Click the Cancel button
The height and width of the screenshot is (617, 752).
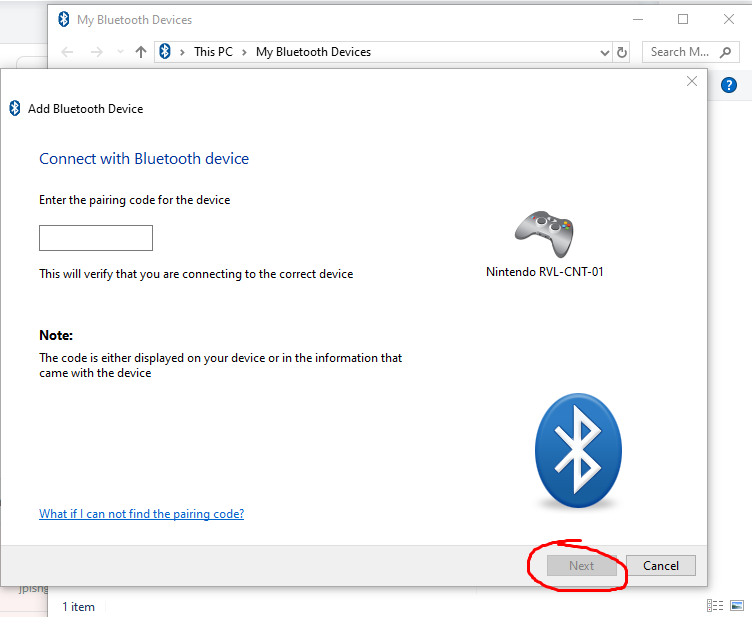[x=660, y=566]
